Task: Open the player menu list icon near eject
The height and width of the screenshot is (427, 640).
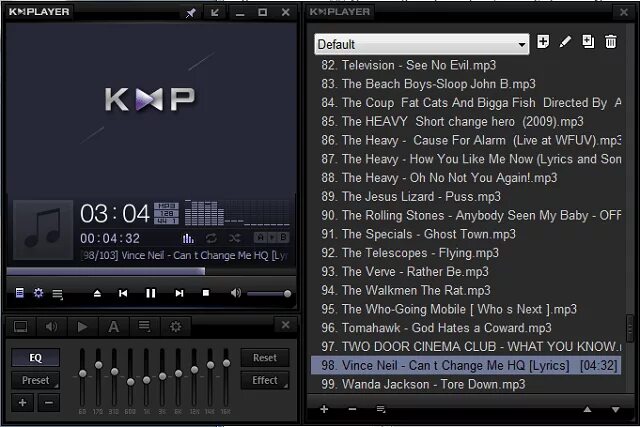Action: [58, 294]
